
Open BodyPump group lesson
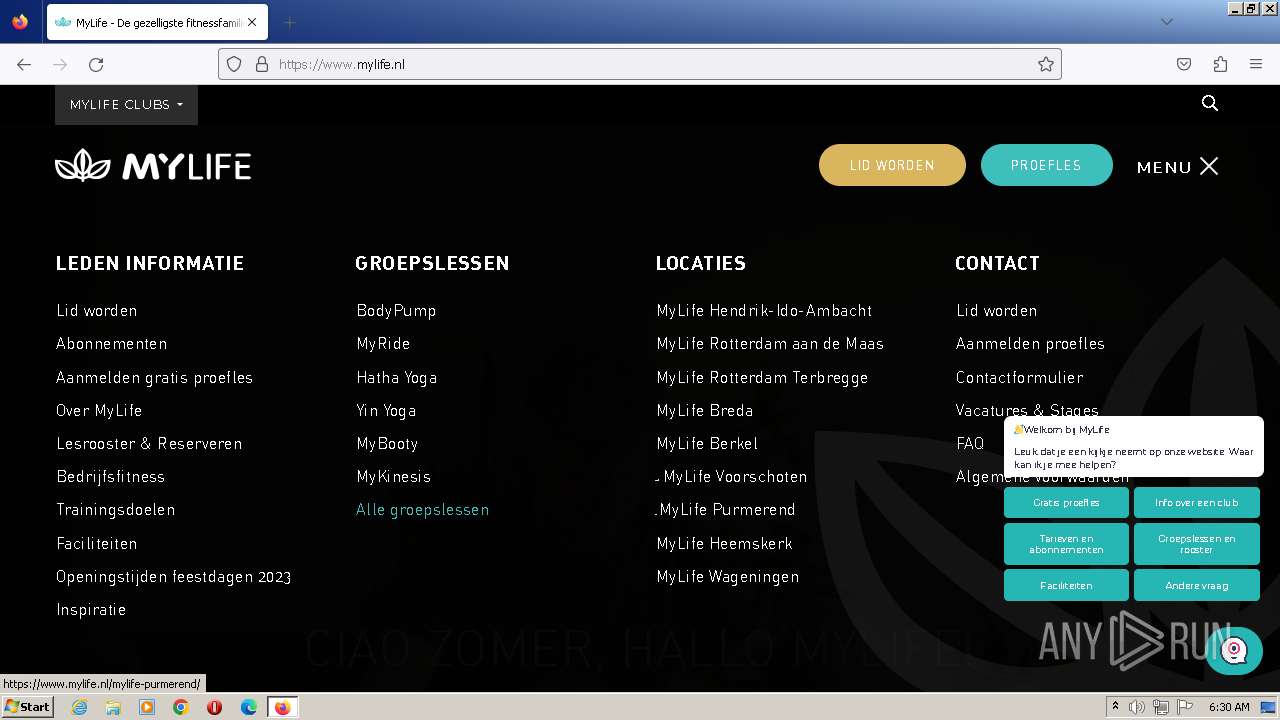pos(396,310)
